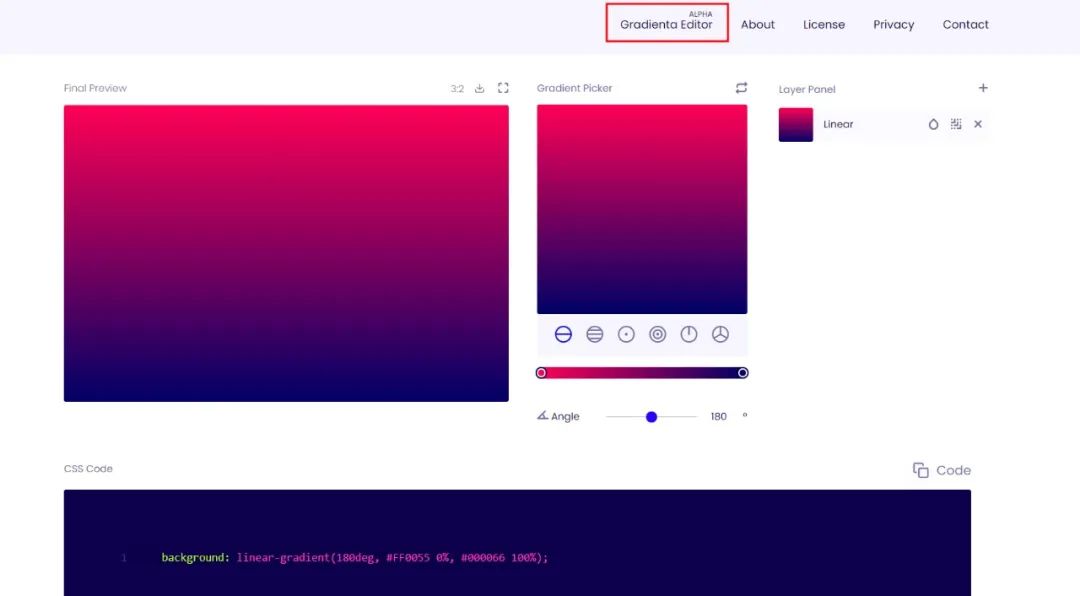Open fullscreen preview of the gradient
This screenshot has height=596, width=1080.
(x=503, y=88)
